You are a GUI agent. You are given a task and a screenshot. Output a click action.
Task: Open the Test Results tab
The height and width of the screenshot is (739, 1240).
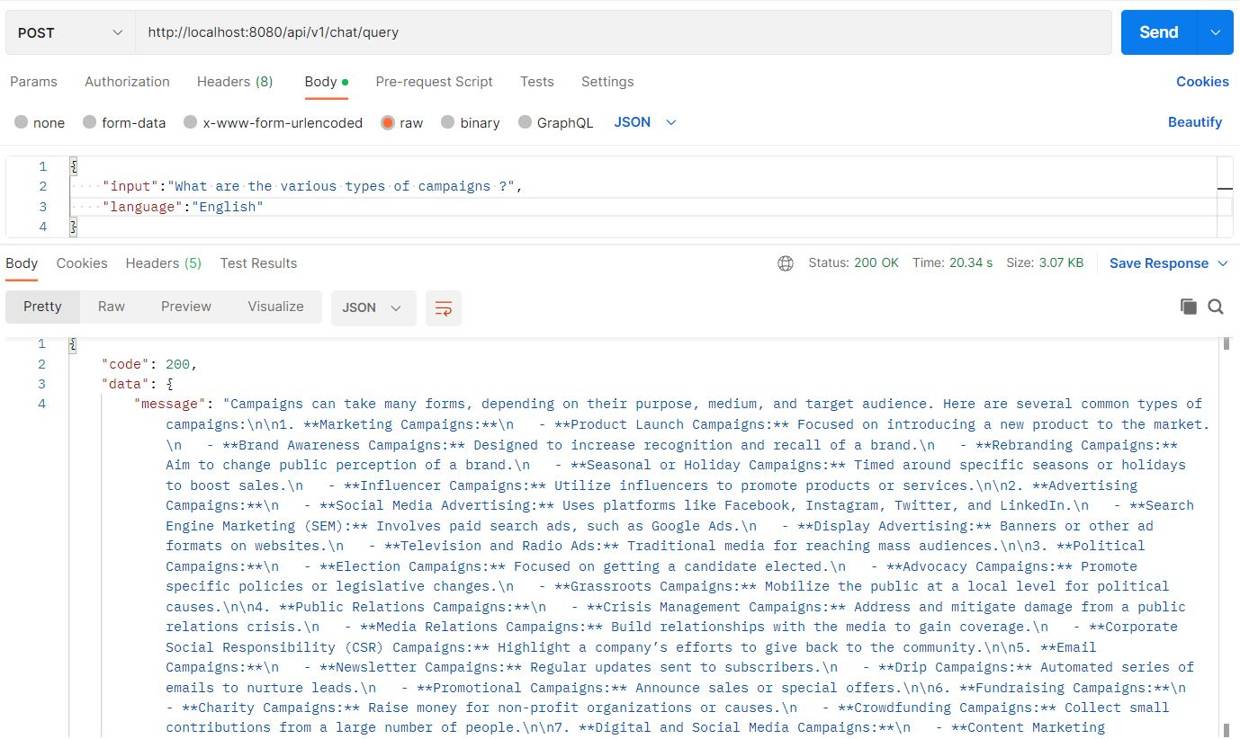258,263
